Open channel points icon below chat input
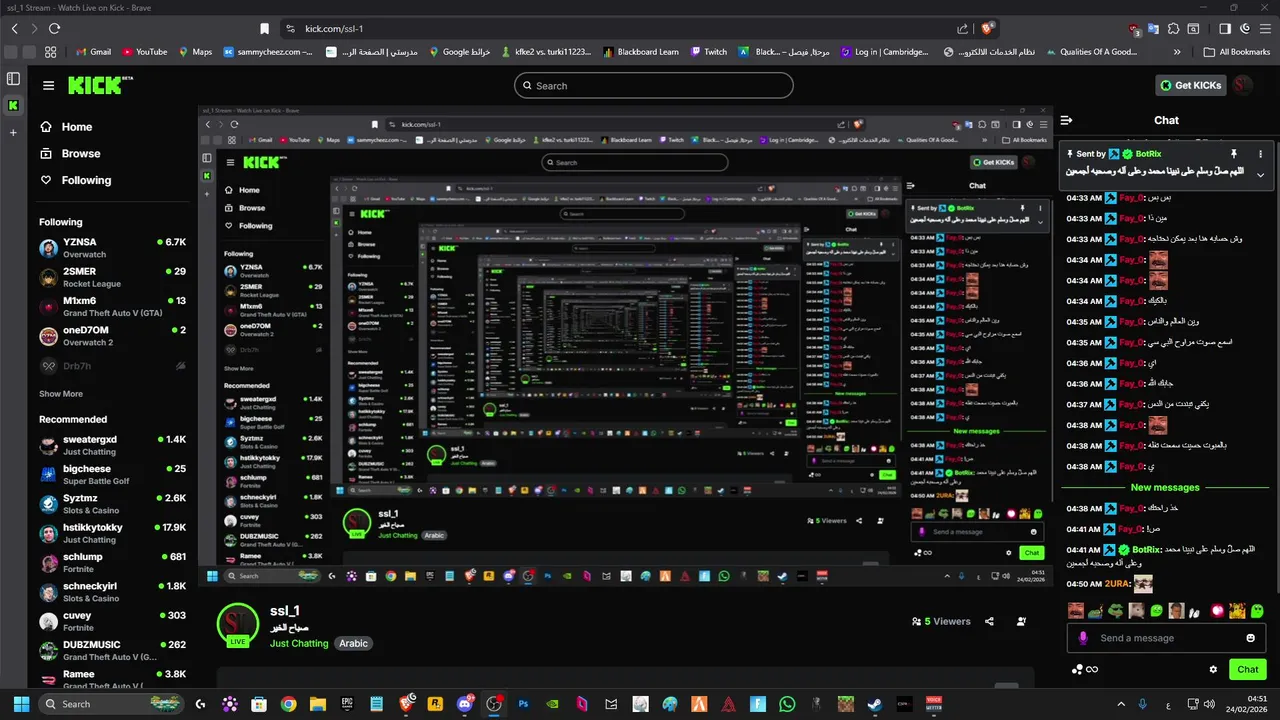The width and height of the screenshot is (1280, 720). (1076, 669)
